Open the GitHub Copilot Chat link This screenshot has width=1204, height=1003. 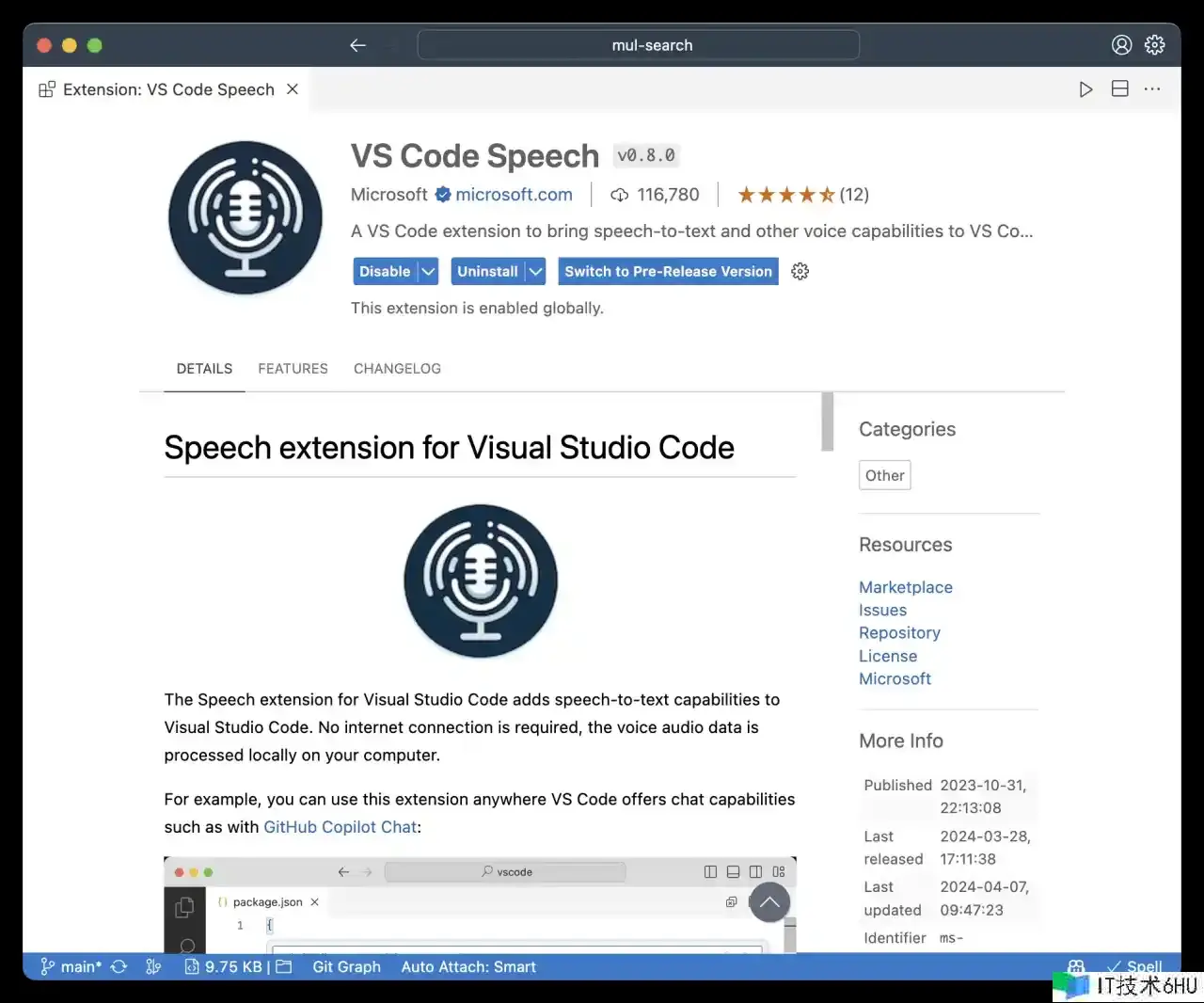[x=340, y=827]
